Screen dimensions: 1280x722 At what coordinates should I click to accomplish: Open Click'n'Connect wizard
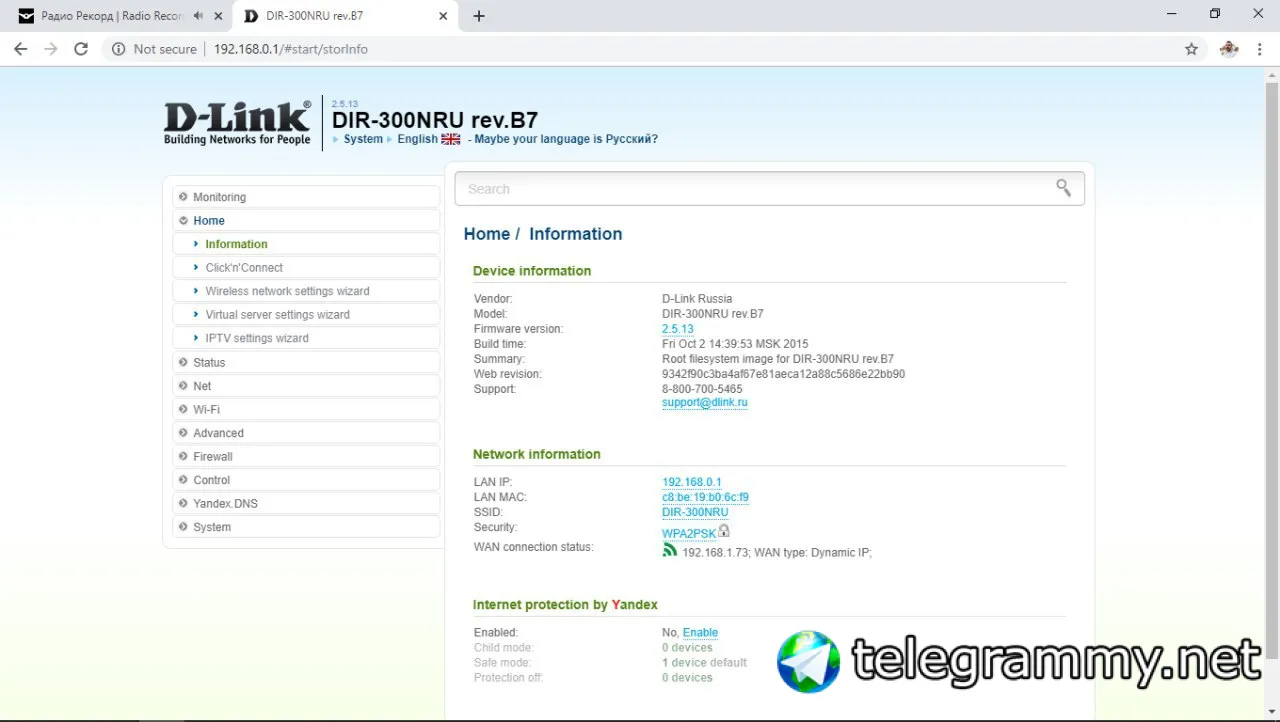point(306,267)
